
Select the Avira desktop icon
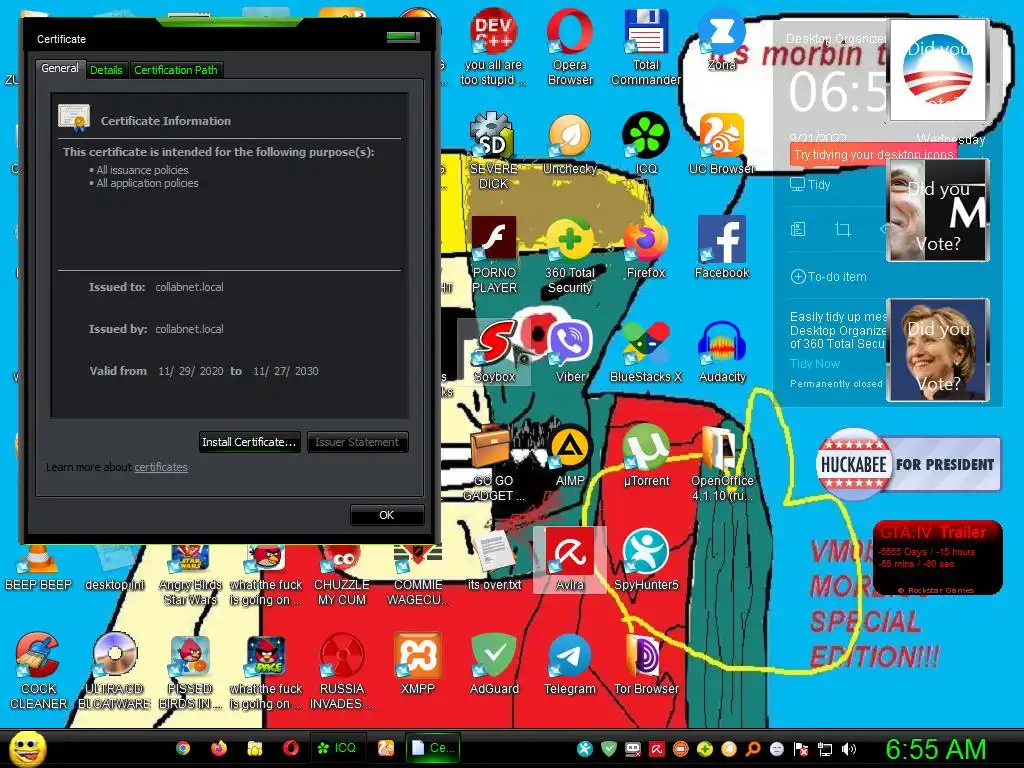[x=569, y=560]
